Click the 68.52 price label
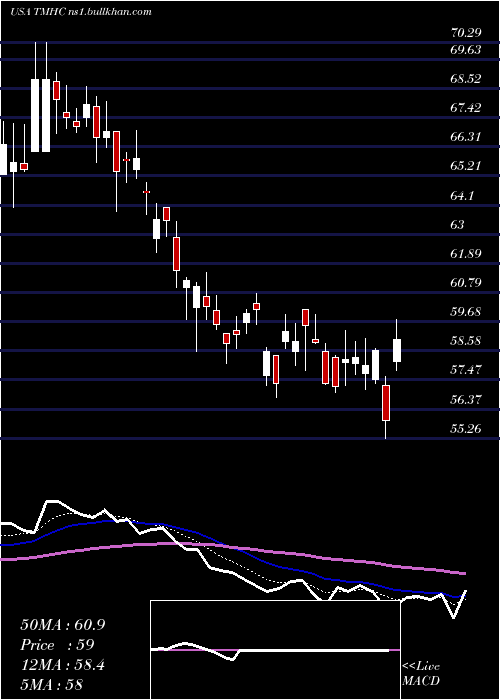500x700 pixels. (x=467, y=79)
